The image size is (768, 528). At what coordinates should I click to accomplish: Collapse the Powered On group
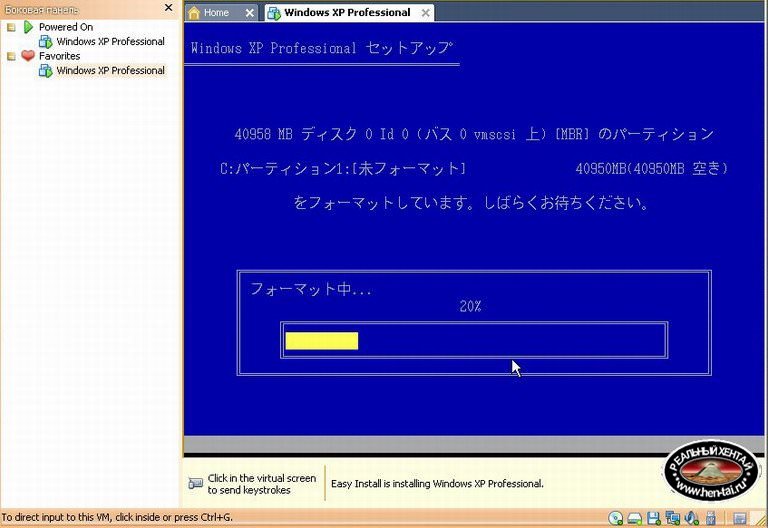tap(11, 27)
